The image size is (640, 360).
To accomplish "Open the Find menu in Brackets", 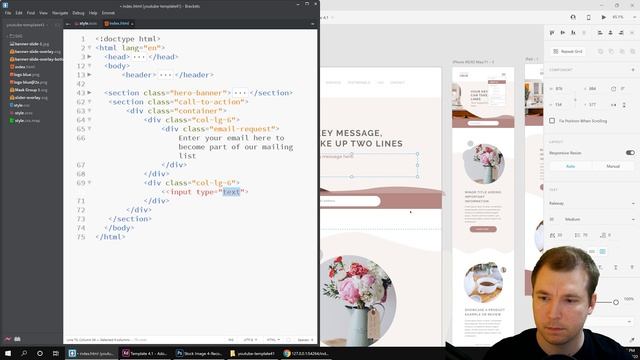I will (x=31, y=13).
